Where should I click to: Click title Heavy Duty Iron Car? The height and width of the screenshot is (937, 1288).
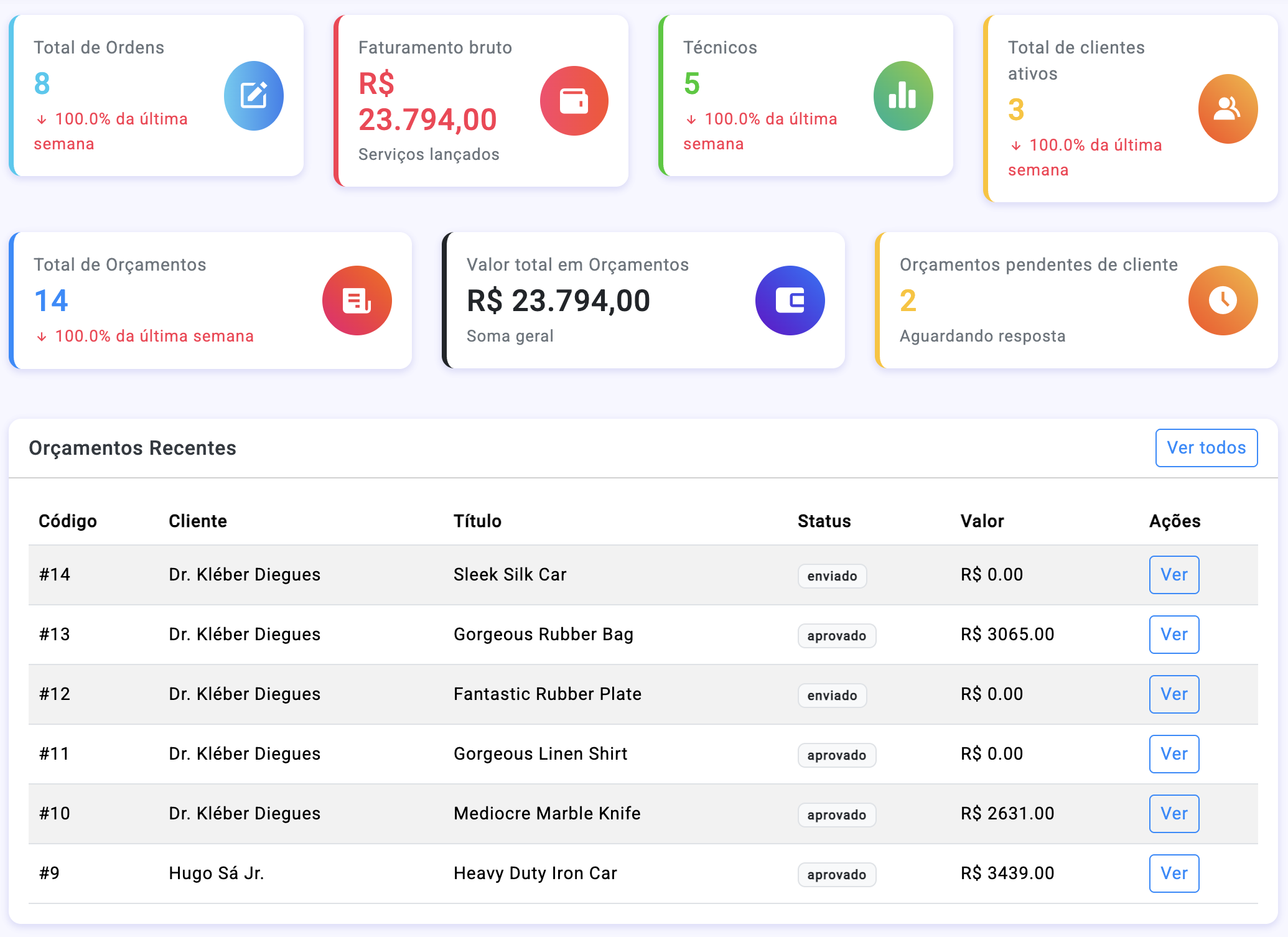pyautogui.click(x=535, y=873)
